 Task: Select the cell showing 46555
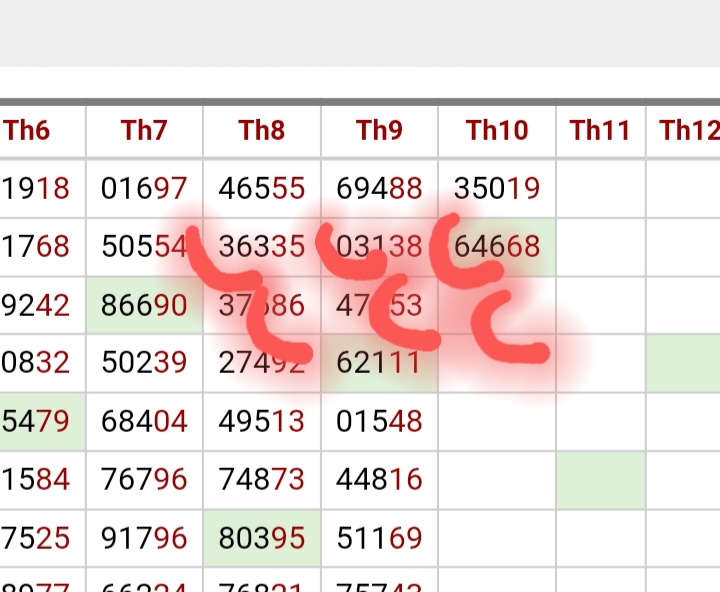(x=262, y=189)
